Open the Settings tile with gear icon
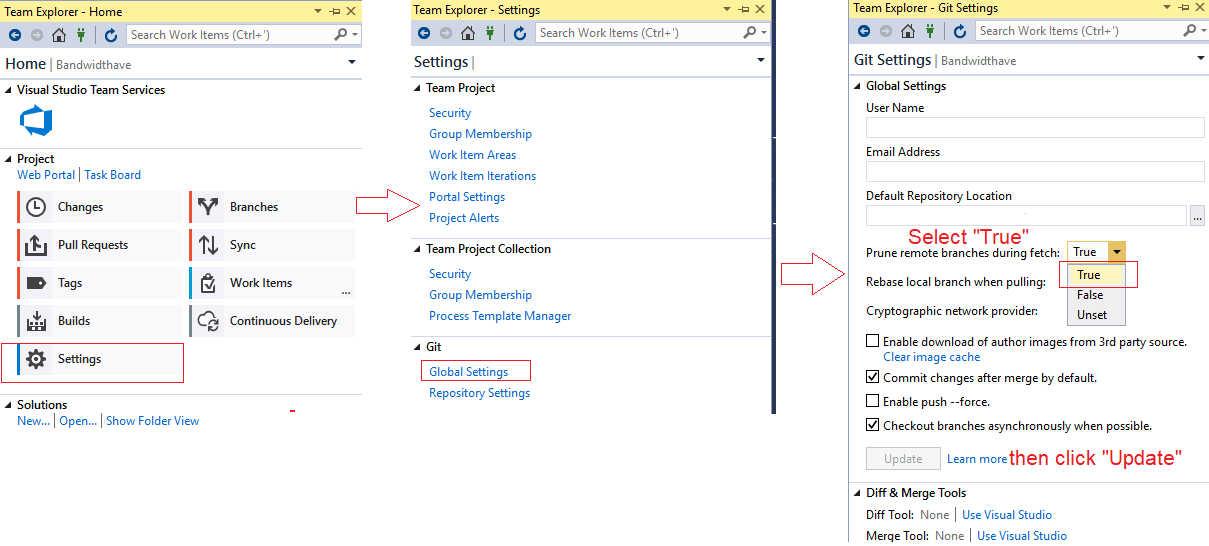 101,359
